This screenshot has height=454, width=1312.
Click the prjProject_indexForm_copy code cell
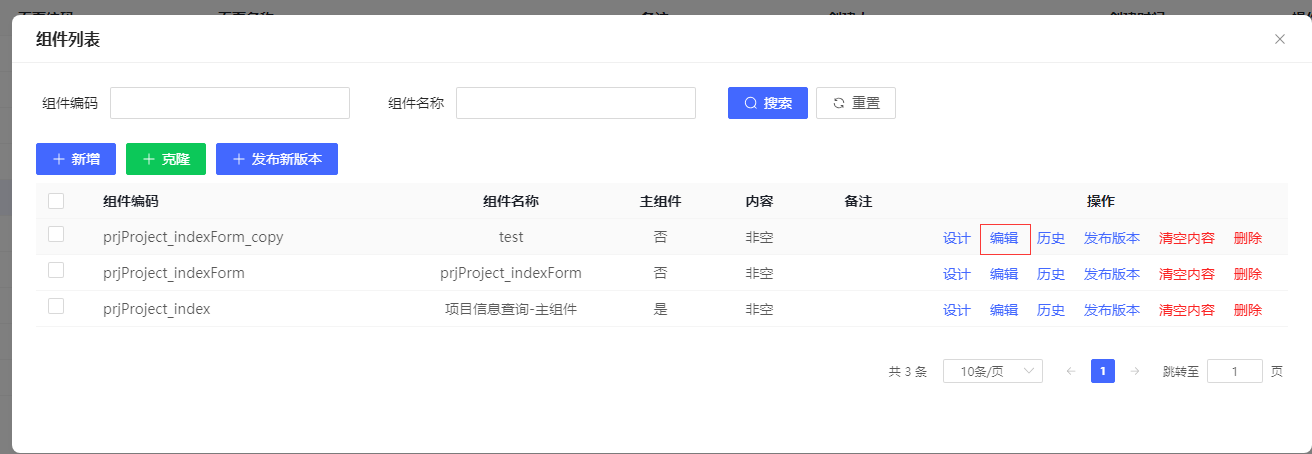coord(193,237)
